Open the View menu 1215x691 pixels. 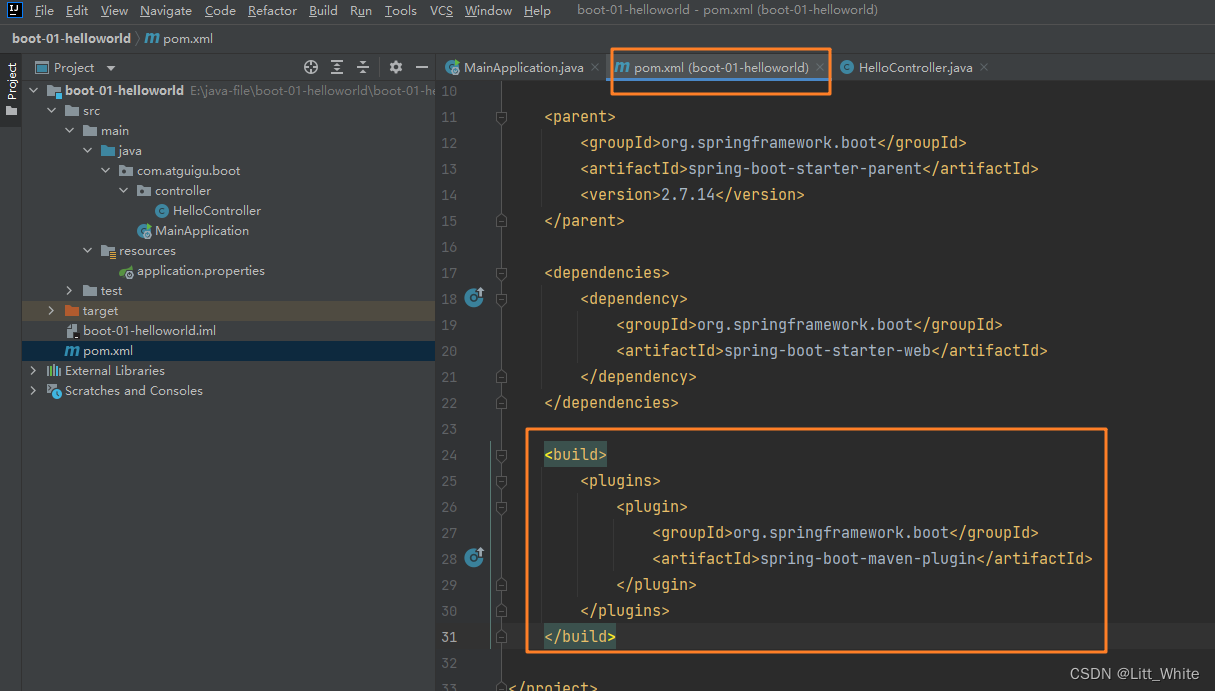point(114,11)
